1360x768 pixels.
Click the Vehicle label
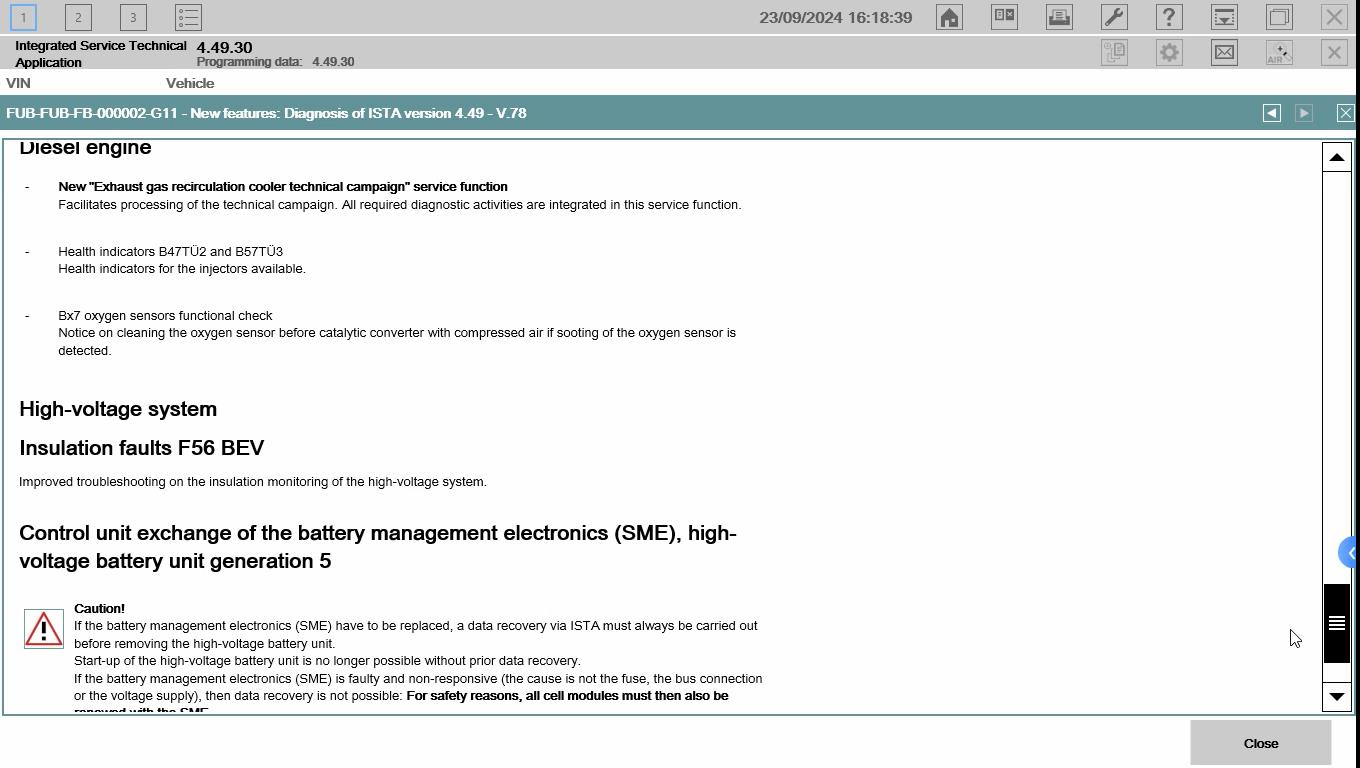[190, 83]
